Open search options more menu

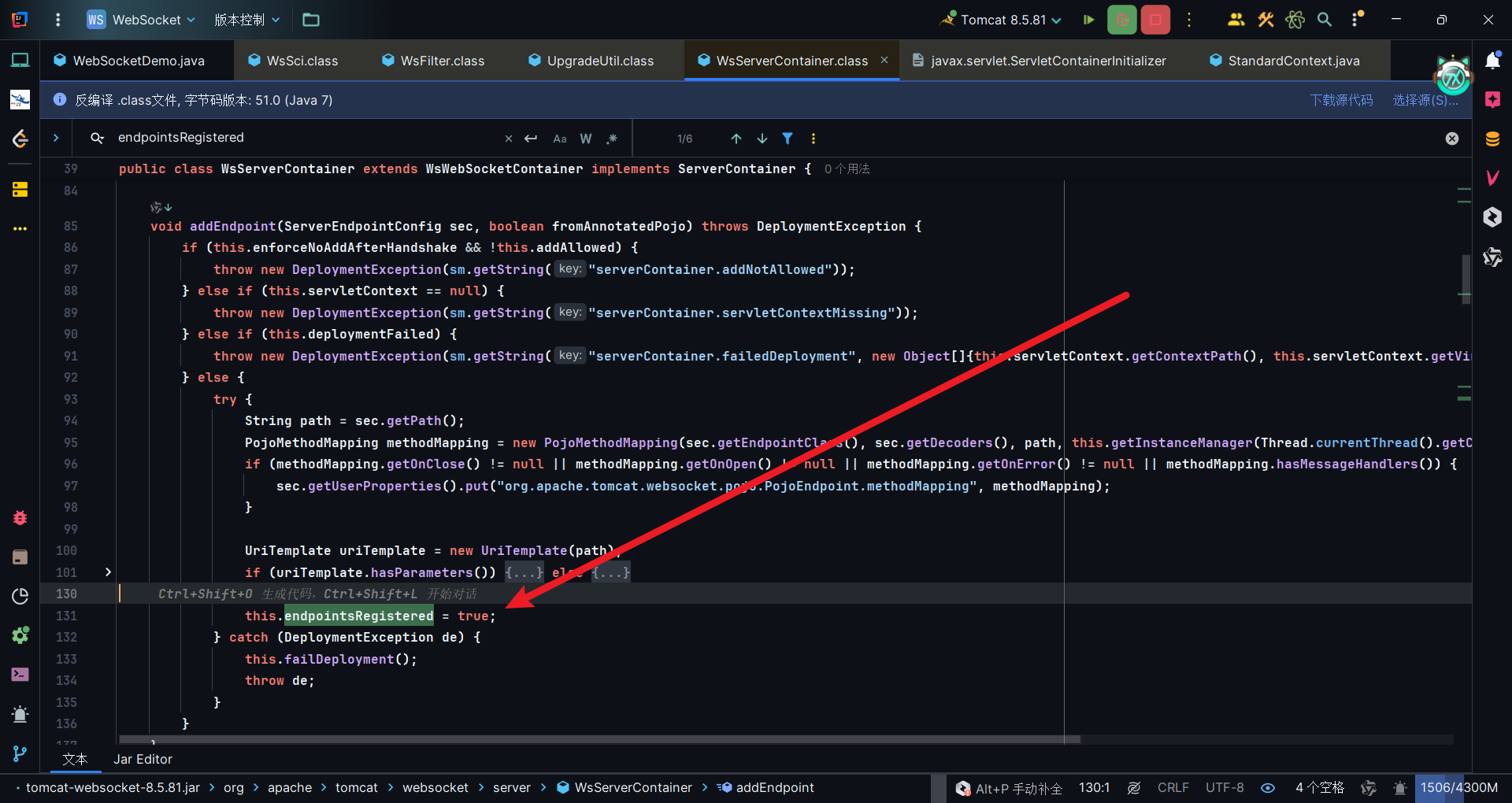click(x=813, y=139)
